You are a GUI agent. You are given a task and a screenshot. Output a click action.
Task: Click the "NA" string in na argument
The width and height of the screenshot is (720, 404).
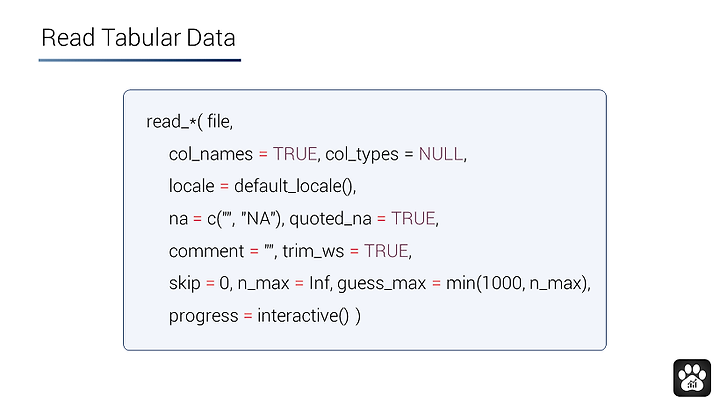click(260, 219)
